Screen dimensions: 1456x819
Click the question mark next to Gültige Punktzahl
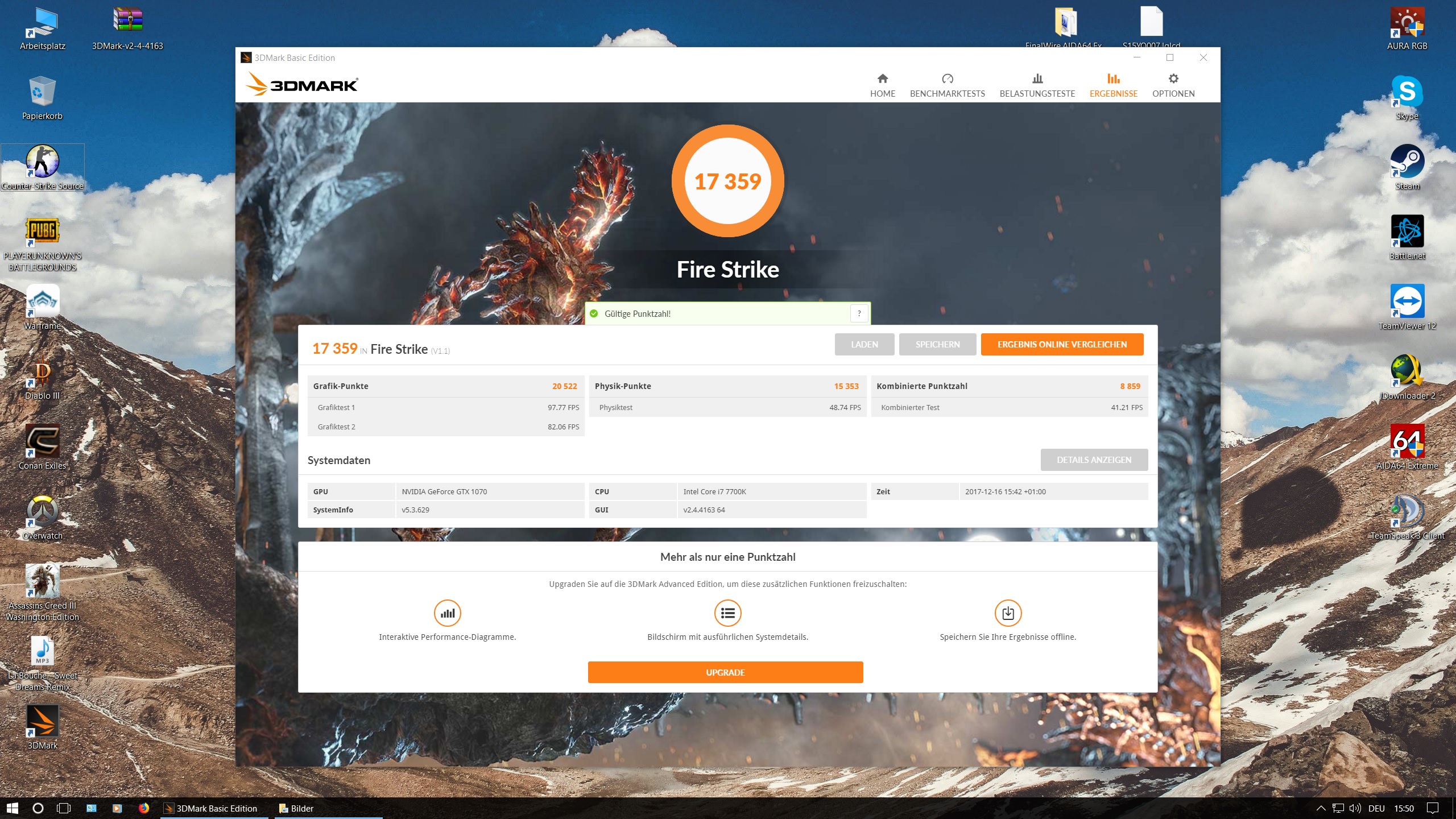tap(859, 313)
